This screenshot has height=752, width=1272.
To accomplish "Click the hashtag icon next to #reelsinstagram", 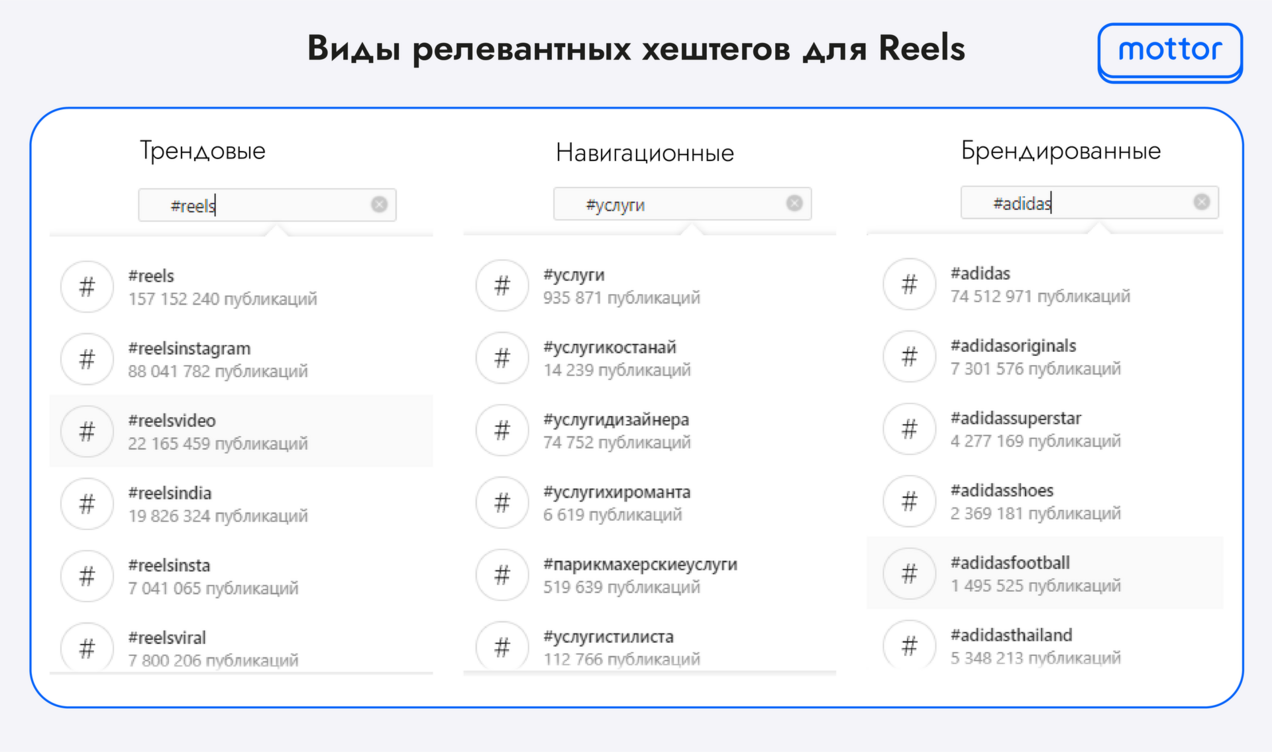I will (87, 358).
